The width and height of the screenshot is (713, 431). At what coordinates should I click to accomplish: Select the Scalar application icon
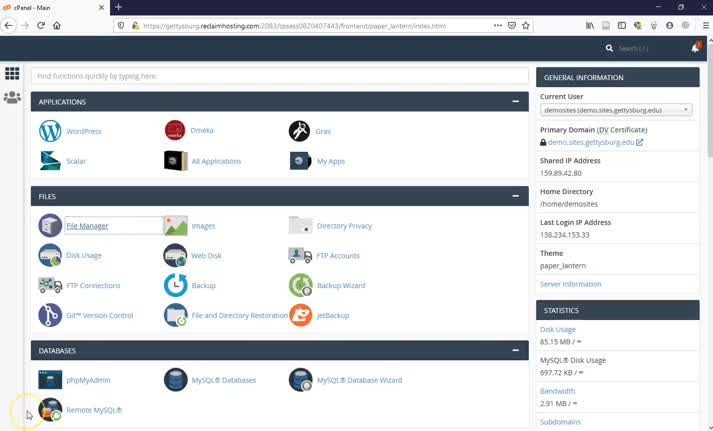[x=50, y=161]
